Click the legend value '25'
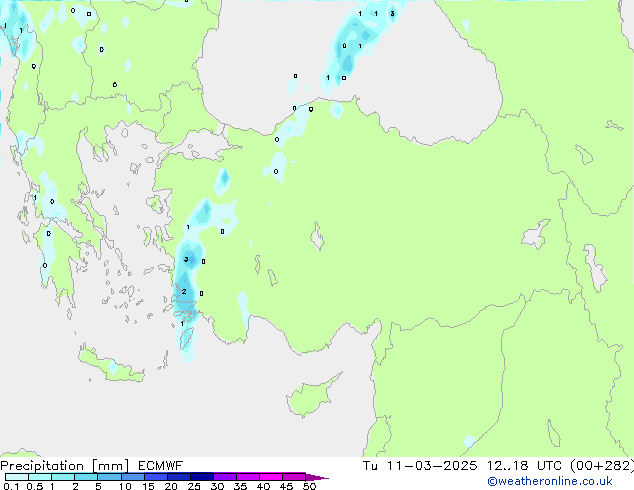The image size is (634, 490). [194, 486]
